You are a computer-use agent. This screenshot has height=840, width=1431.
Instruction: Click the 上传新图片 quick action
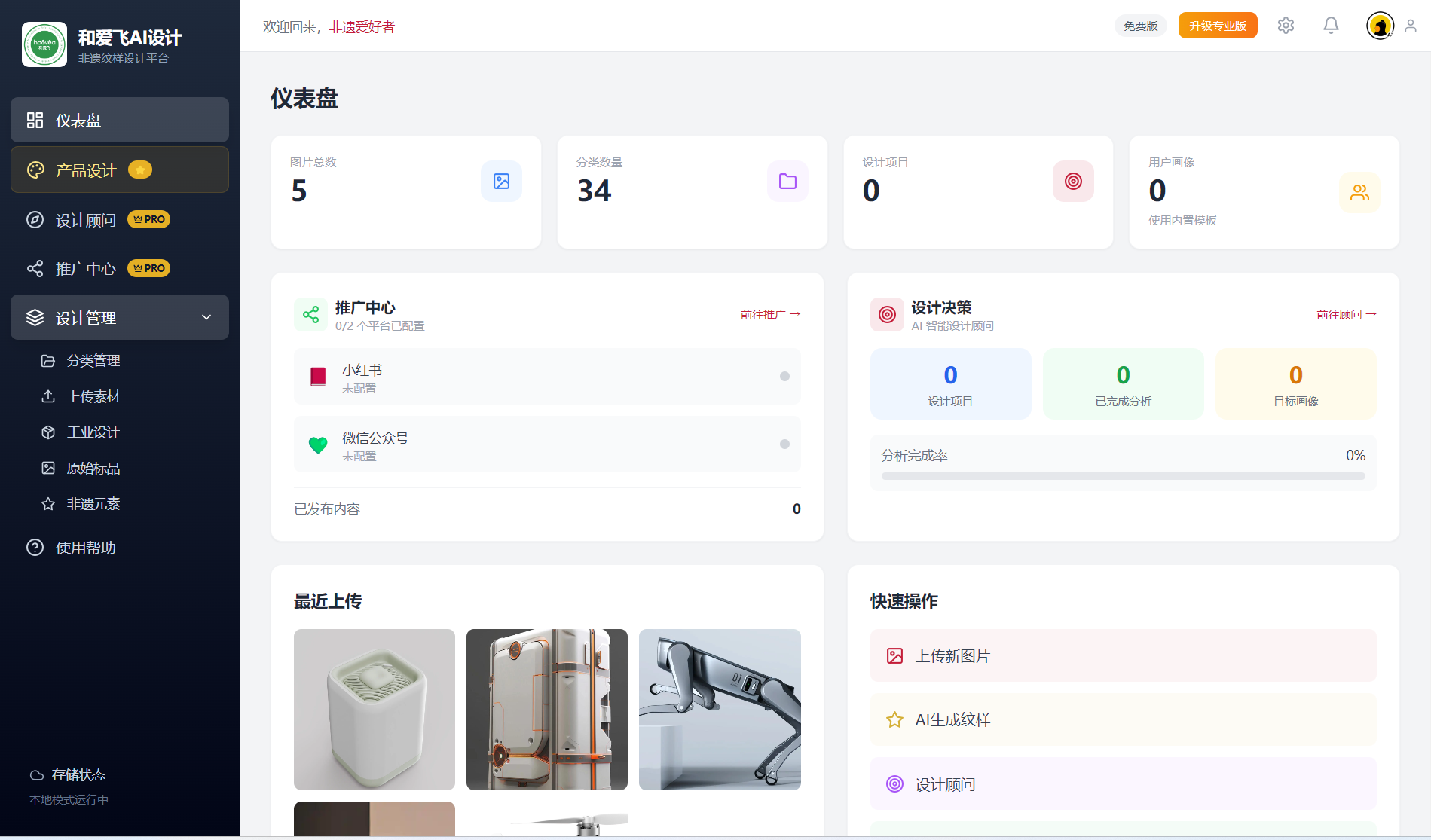(1123, 655)
